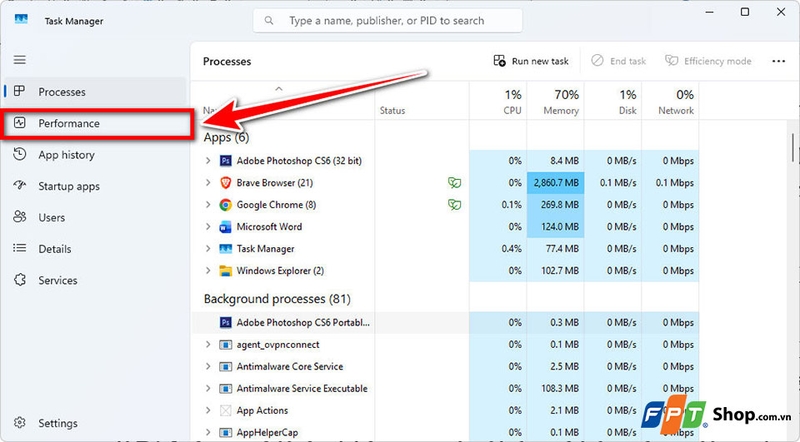The height and width of the screenshot is (442, 800).
Task: Sort by Network column header
Action: click(670, 101)
